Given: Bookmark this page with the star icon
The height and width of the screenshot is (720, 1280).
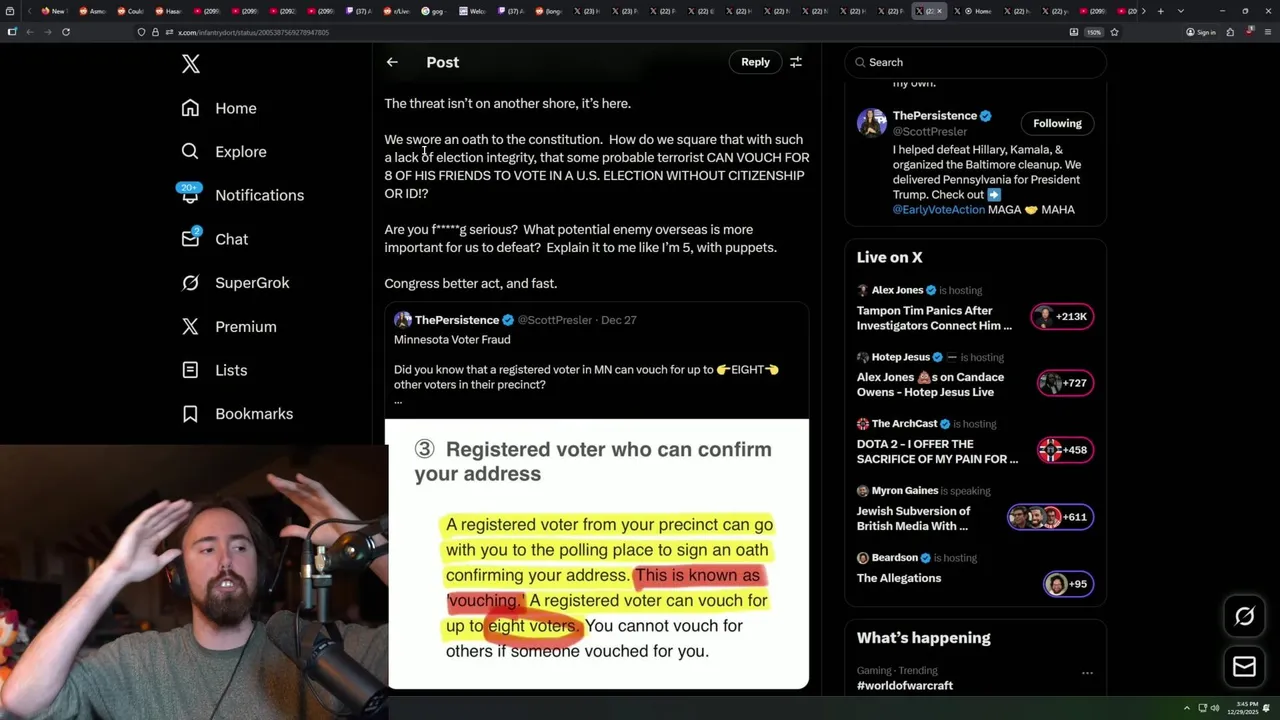Looking at the screenshot, I should click(x=1114, y=32).
